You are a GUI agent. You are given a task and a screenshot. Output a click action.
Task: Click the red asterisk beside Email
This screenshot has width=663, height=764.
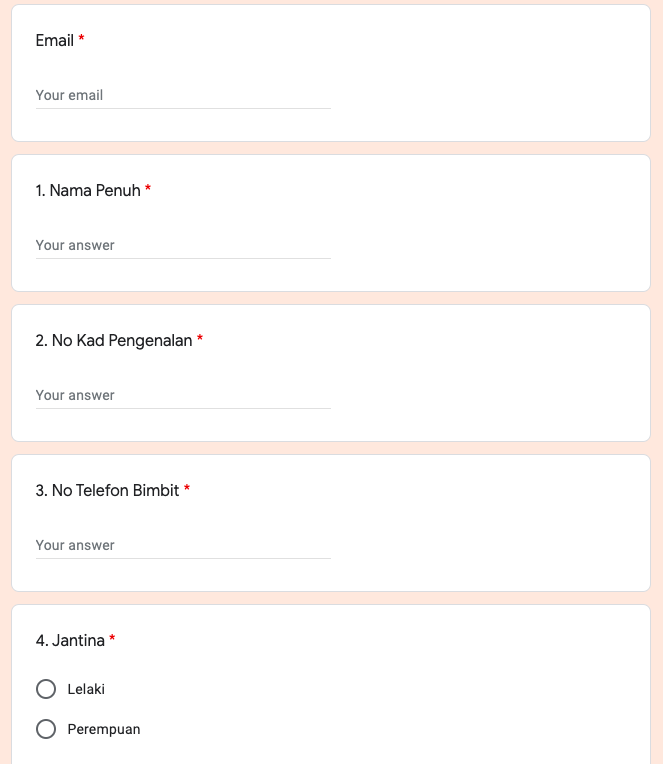click(82, 40)
